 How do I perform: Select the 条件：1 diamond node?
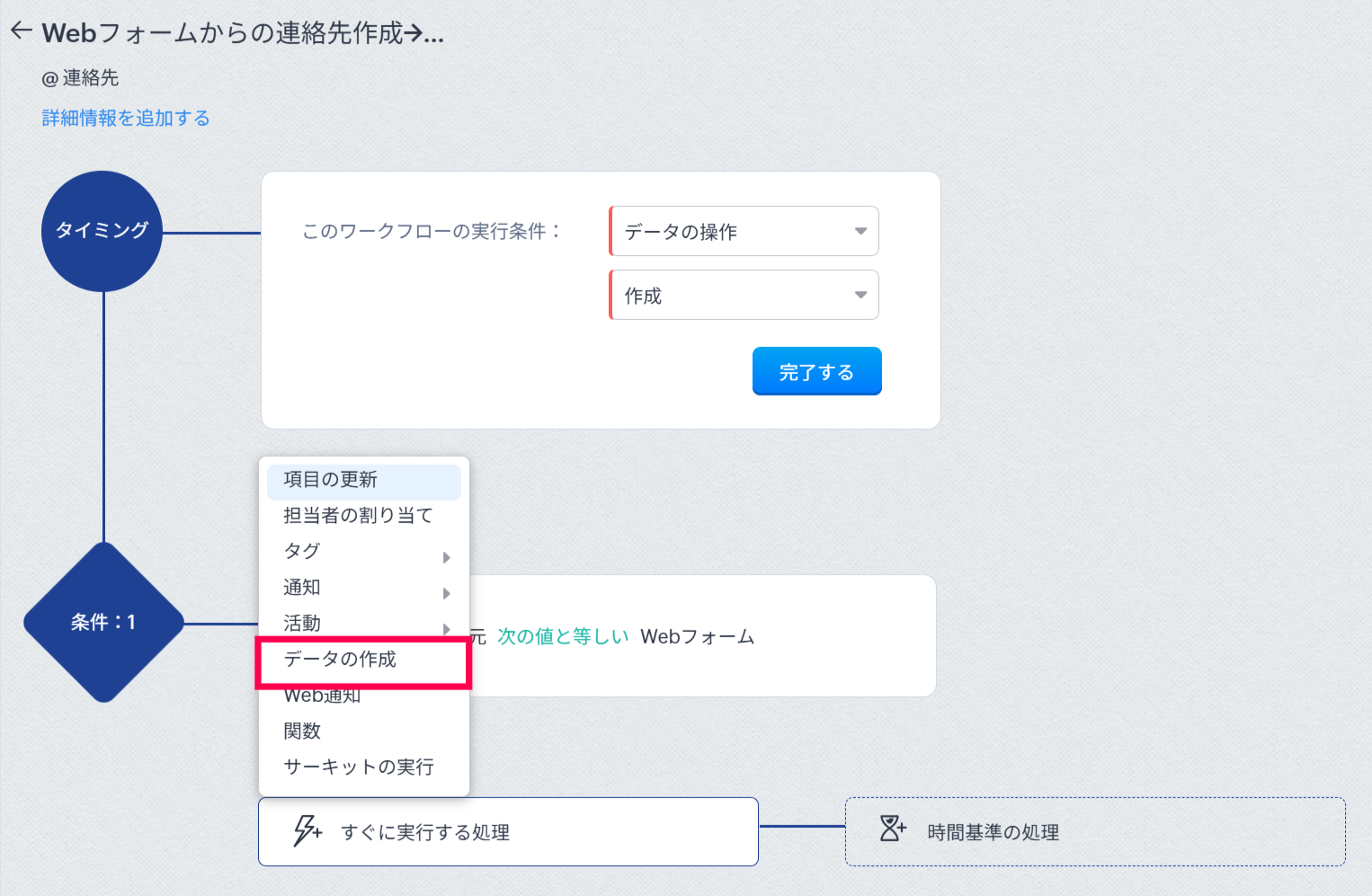click(x=103, y=622)
